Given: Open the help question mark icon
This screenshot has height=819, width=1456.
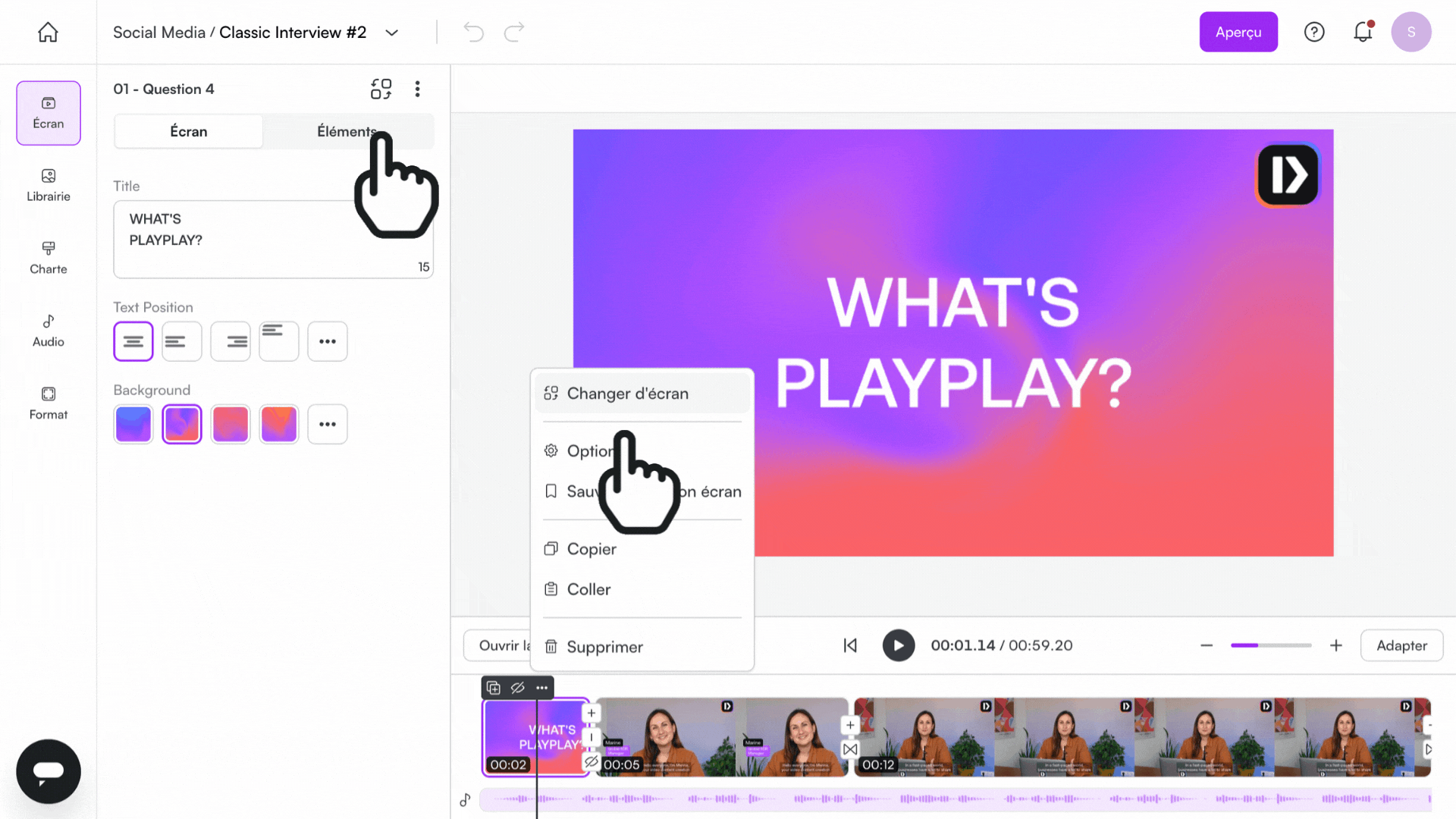Looking at the screenshot, I should coord(1313,32).
